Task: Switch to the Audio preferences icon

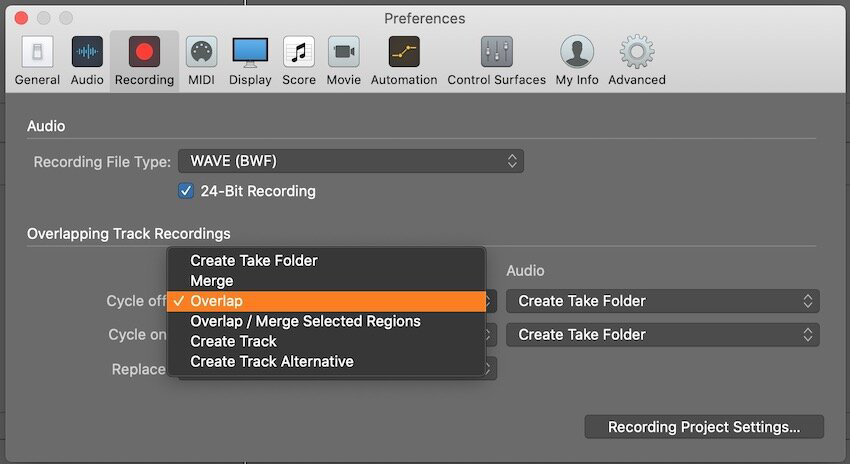Action: pos(87,61)
